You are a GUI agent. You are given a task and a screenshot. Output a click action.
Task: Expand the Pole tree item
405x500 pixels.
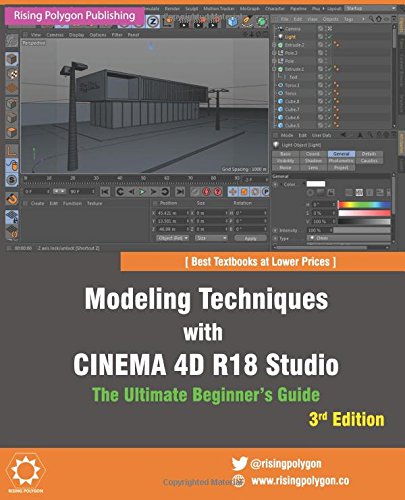click(x=274, y=61)
